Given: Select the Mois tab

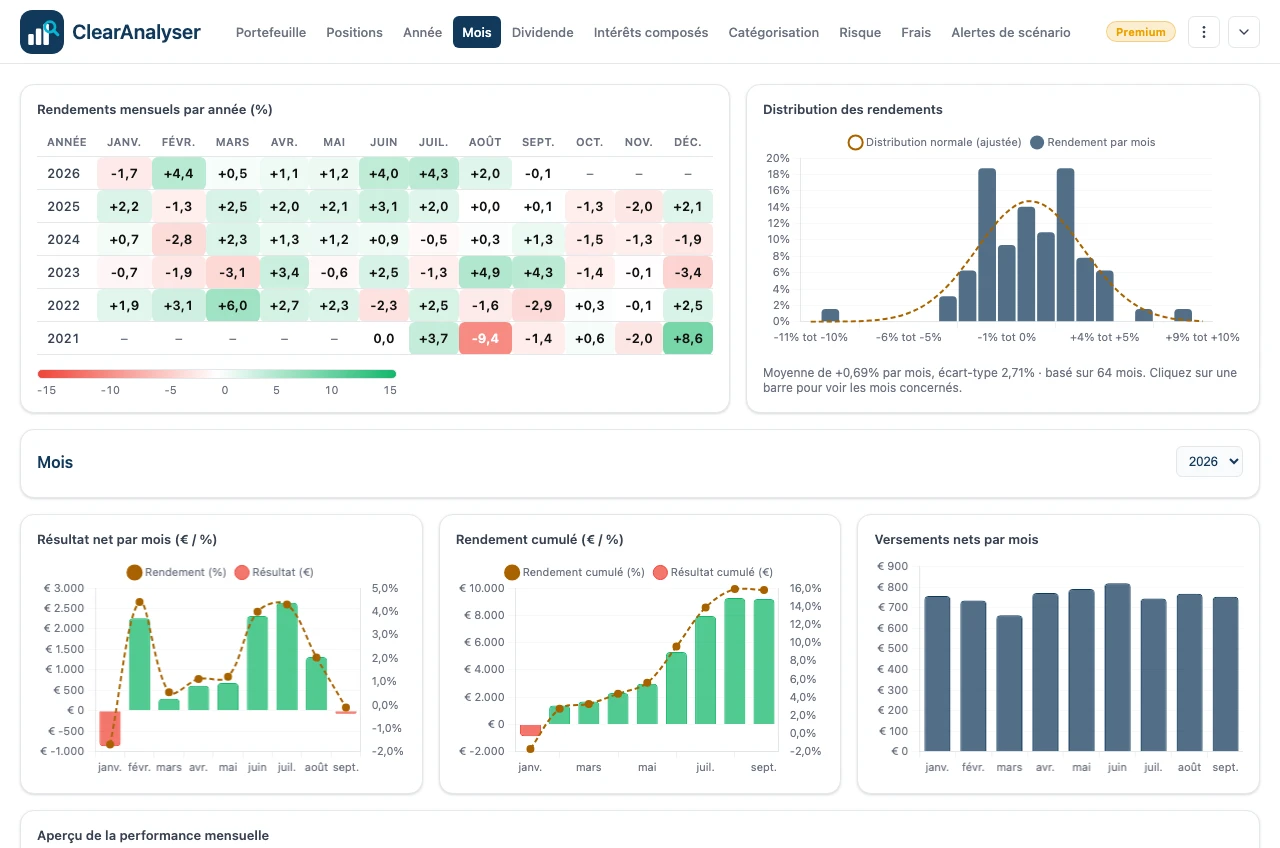Looking at the screenshot, I should point(477,32).
